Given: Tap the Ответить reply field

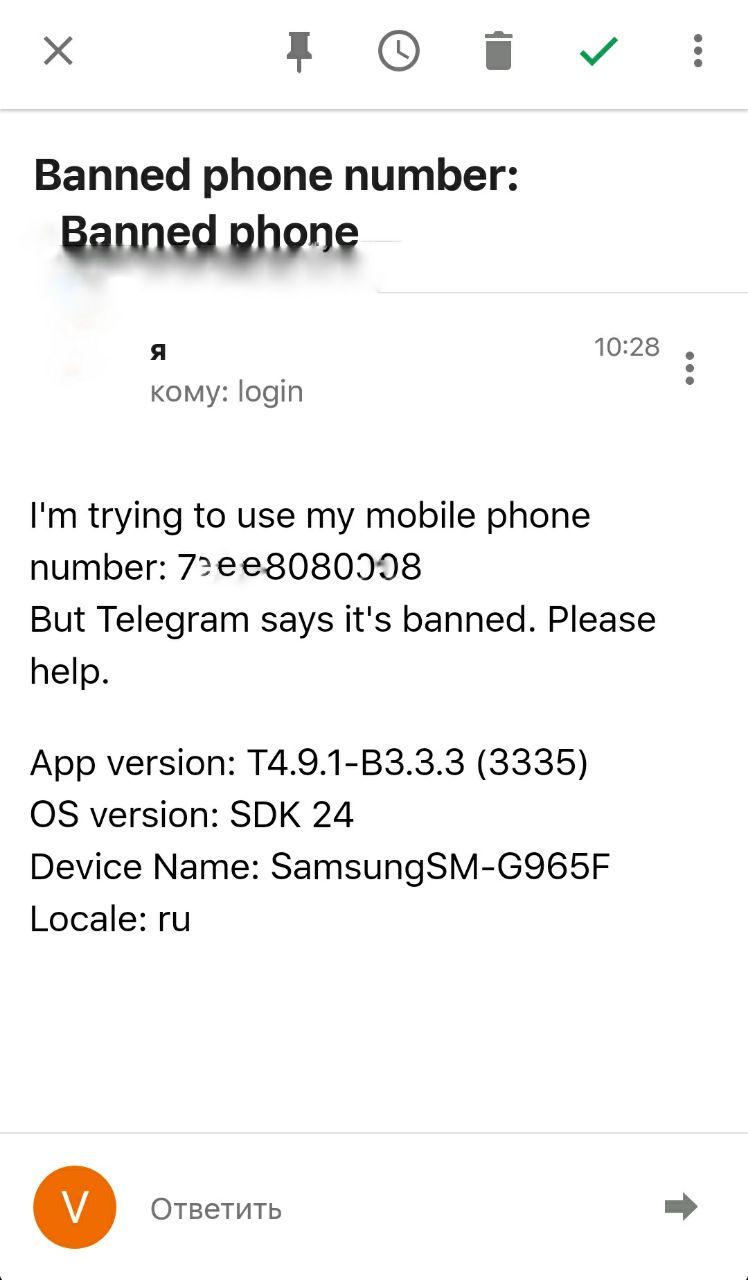Looking at the screenshot, I should click(216, 1209).
